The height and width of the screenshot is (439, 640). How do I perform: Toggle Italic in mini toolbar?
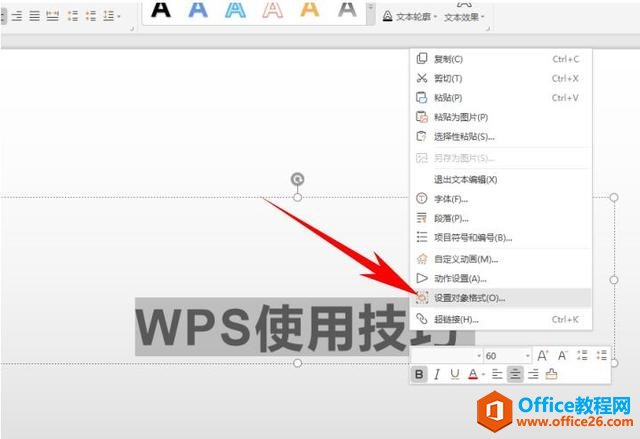pyautogui.click(x=437, y=374)
